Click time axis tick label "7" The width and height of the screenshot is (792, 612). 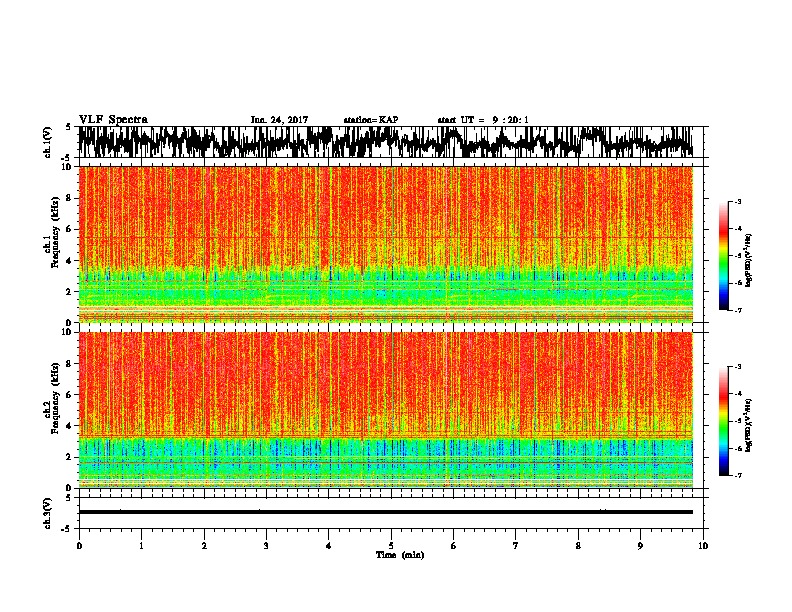click(x=516, y=546)
